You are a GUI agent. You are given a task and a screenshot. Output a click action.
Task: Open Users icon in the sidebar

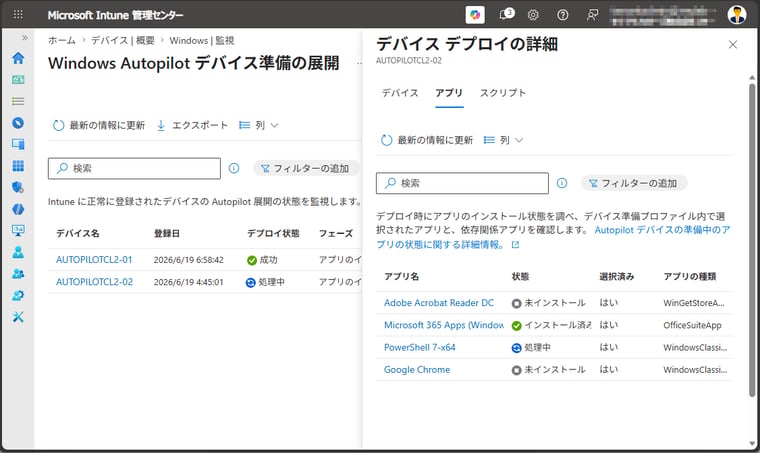pyautogui.click(x=18, y=252)
